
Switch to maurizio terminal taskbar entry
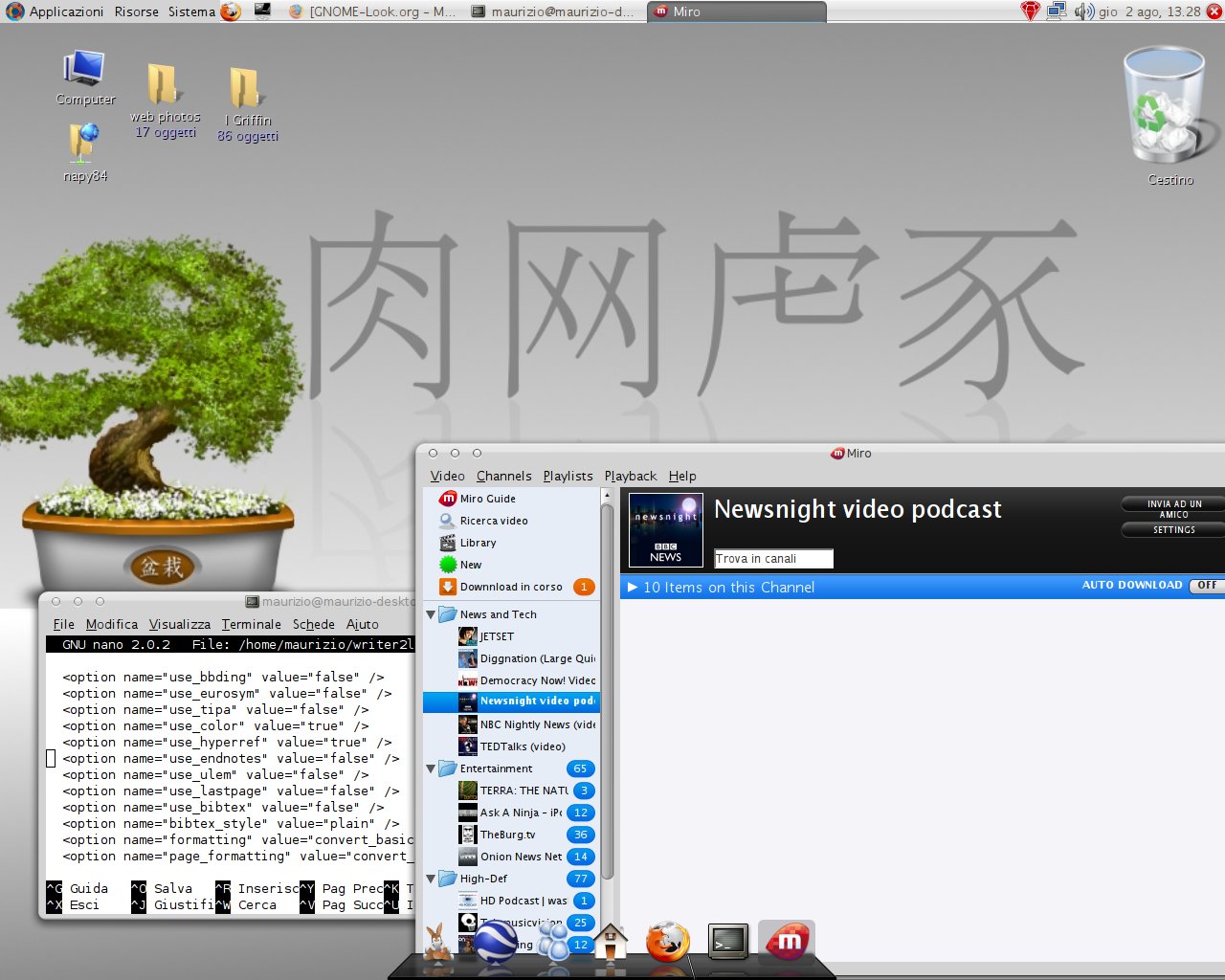[x=553, y=11]
